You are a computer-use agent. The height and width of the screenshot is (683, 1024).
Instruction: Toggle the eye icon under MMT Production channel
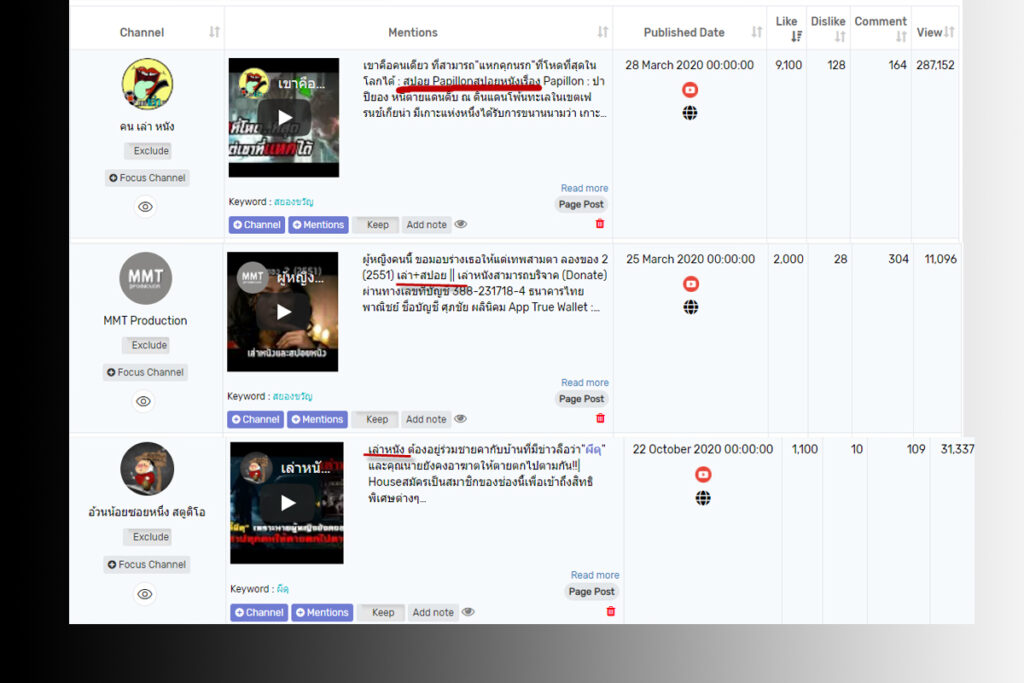click(144, 401)
